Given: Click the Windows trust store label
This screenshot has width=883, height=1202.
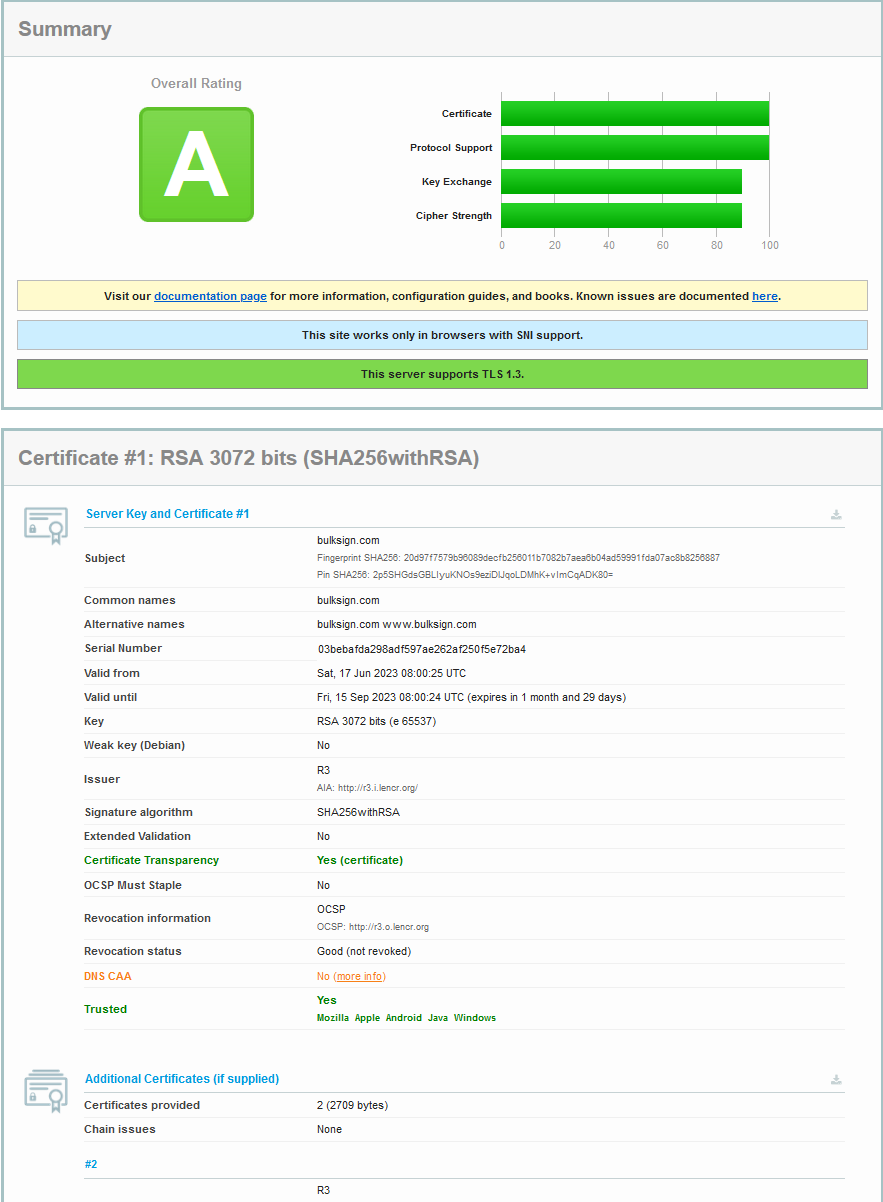Looking at the screenshot, I should point(475,1018).
